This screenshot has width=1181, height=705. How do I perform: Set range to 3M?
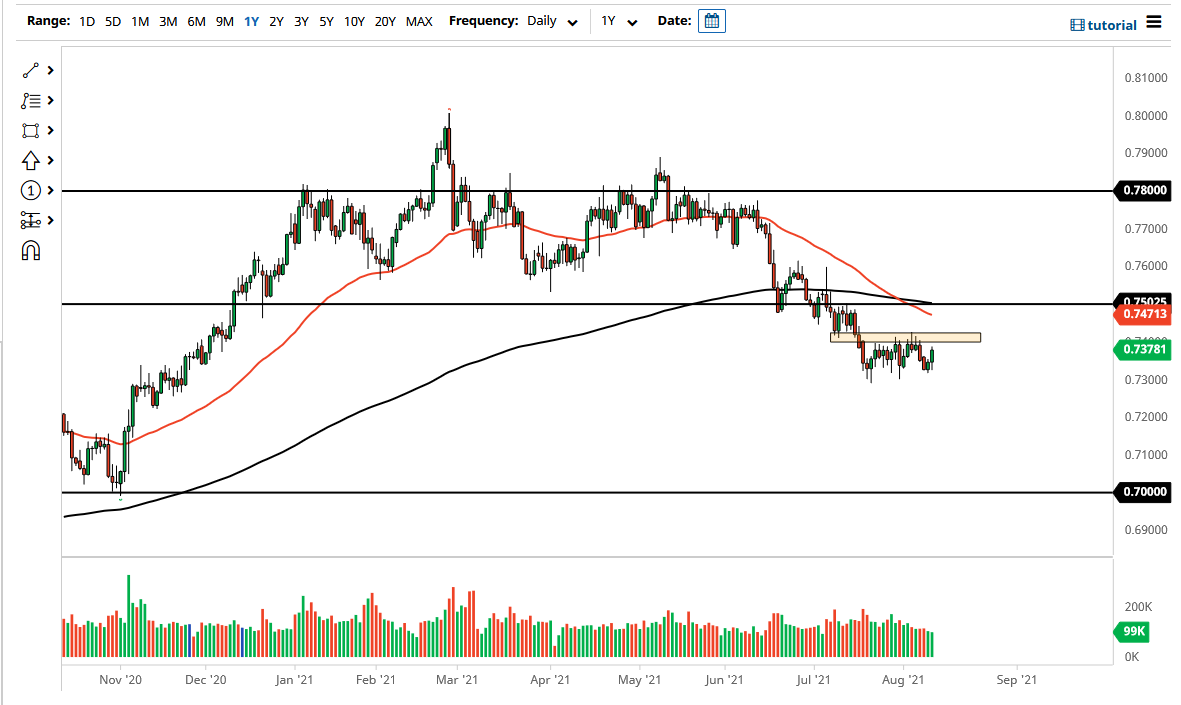168,21
